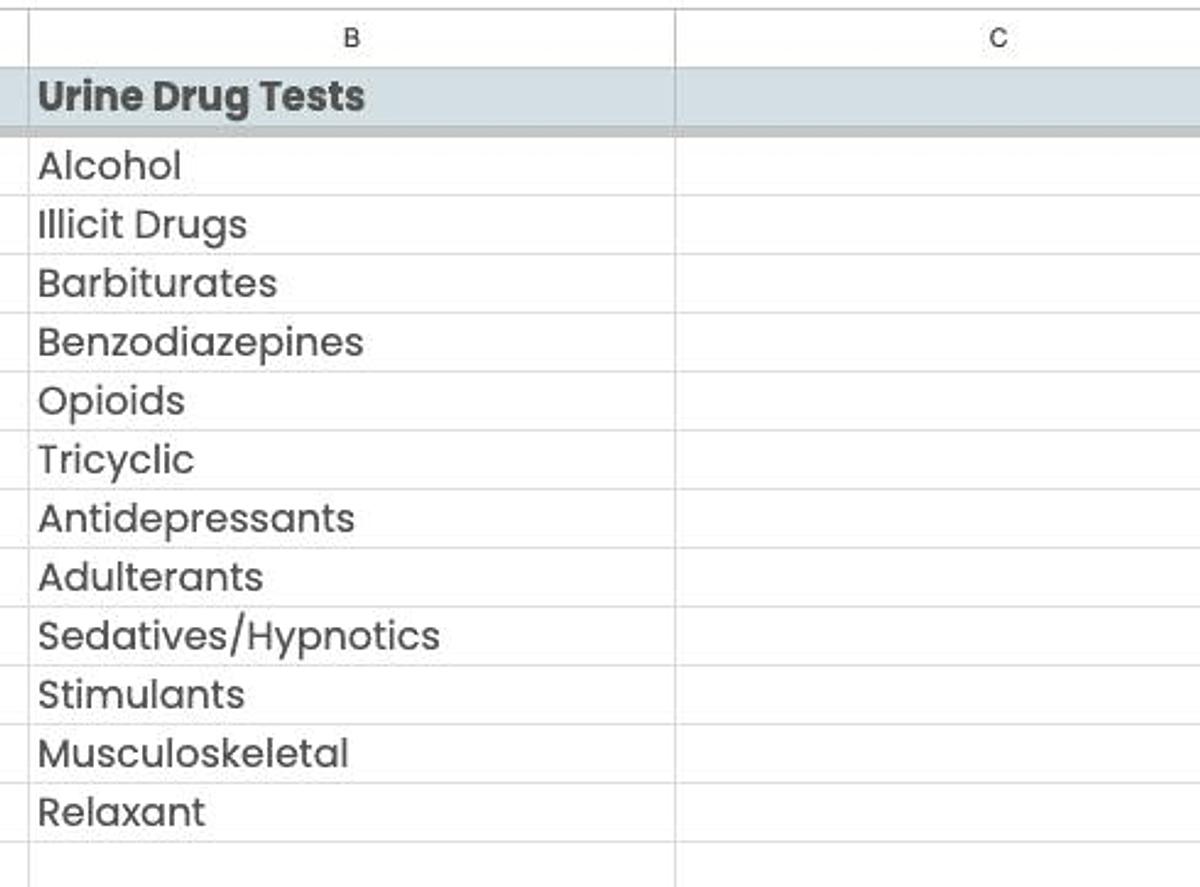Select the Alcohol cell
This screenshot has height=887, width=1200.
point(350,166)
